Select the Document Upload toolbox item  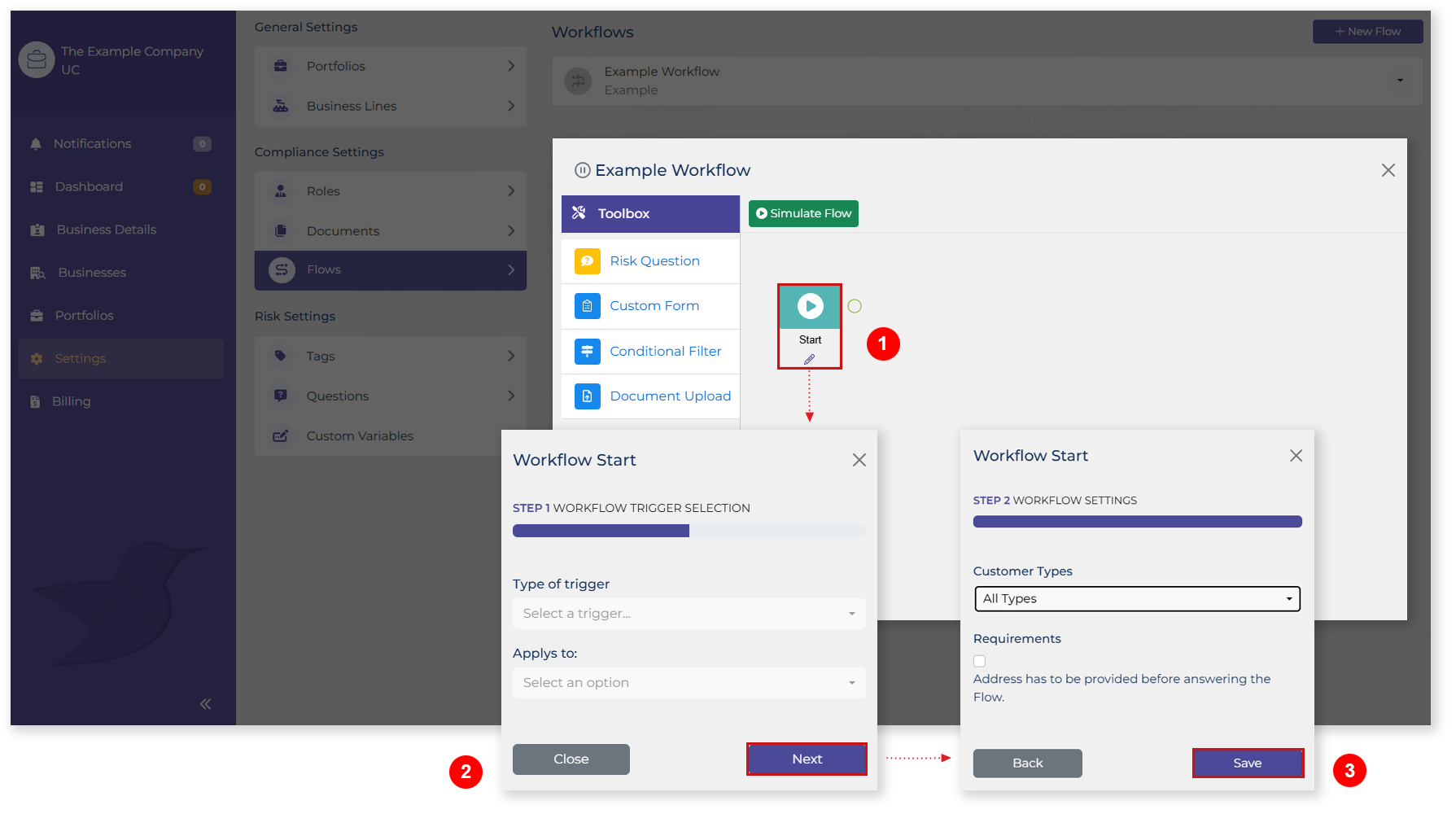click(670, 396)
